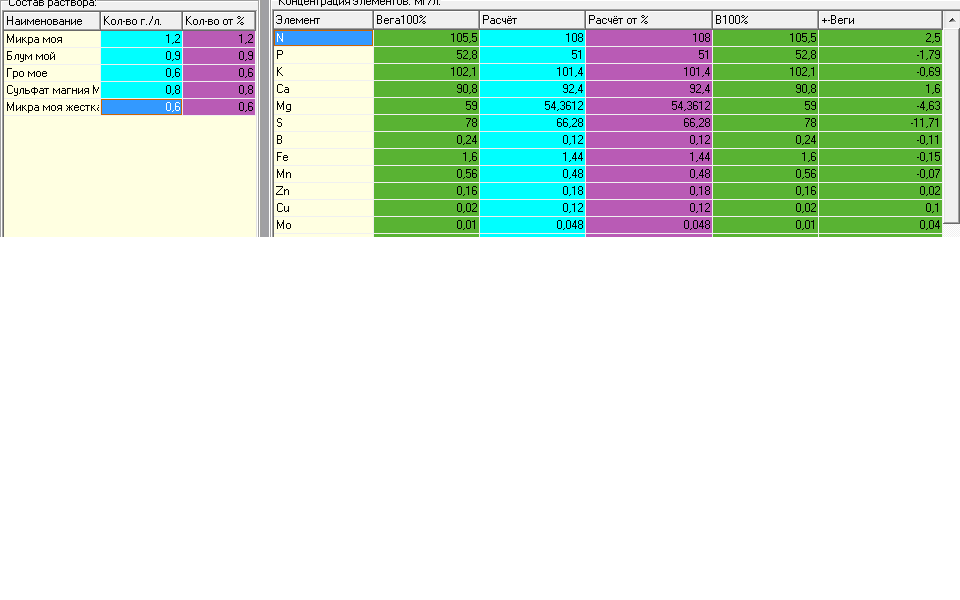Click the 'Кол-во г./л.' column header
Screen dimensions: 960x600
(x=141, y=21)
